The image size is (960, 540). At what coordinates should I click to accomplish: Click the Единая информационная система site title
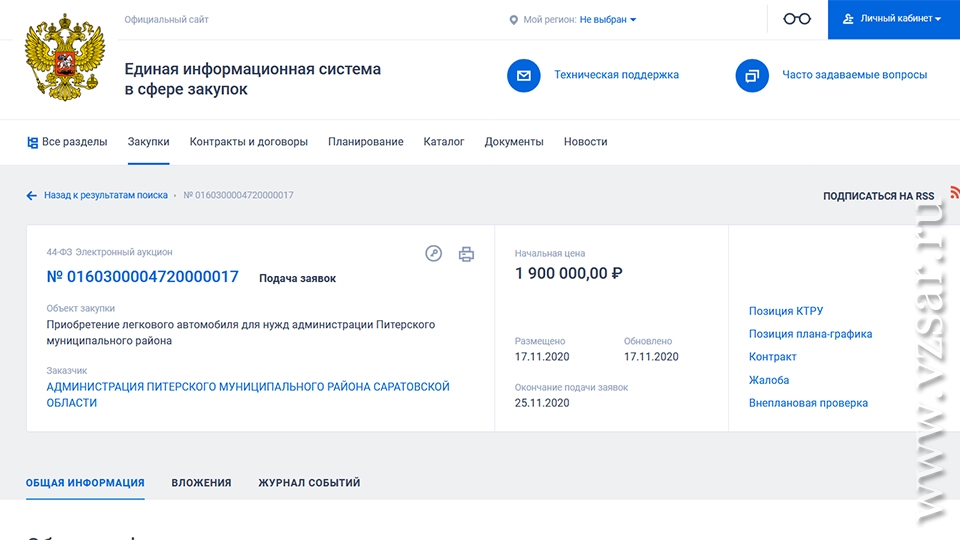pos(252,79)
